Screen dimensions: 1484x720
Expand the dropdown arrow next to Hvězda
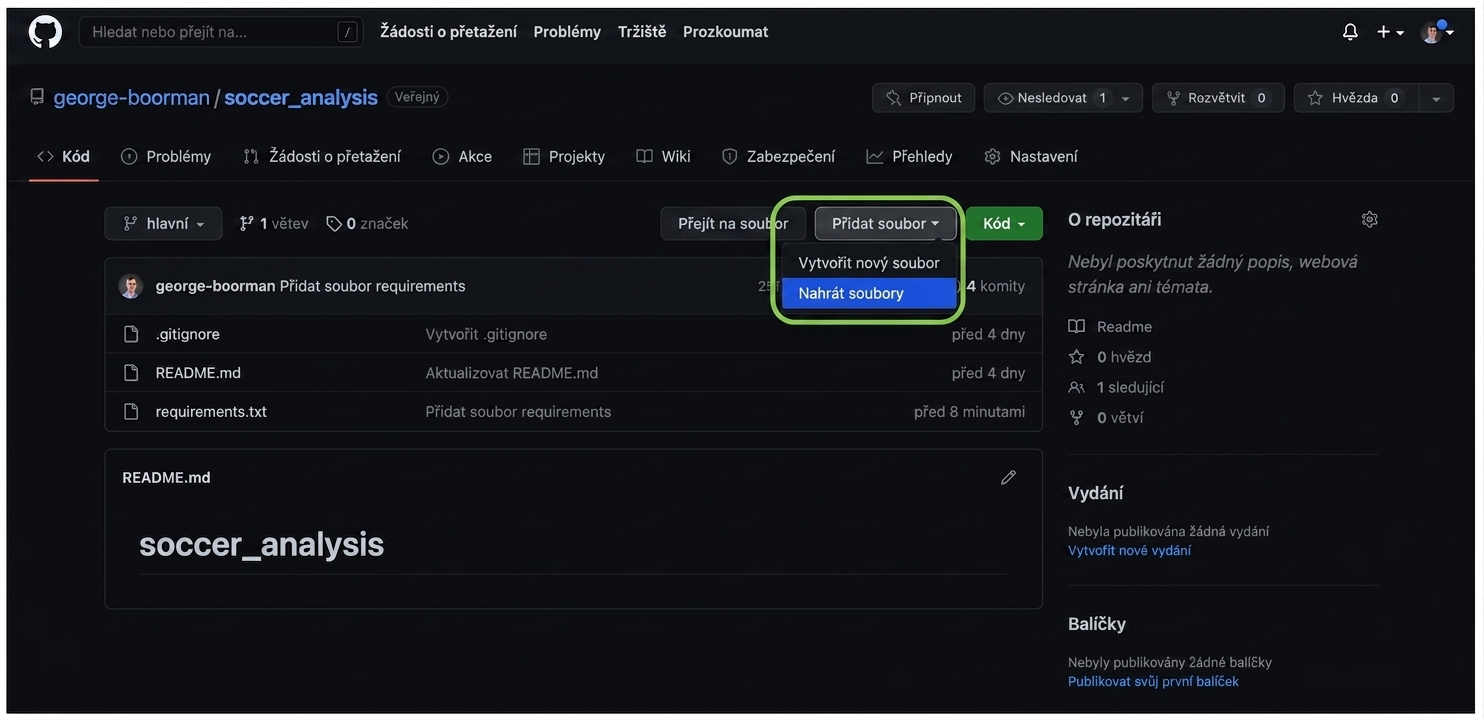coord(1437,98)
